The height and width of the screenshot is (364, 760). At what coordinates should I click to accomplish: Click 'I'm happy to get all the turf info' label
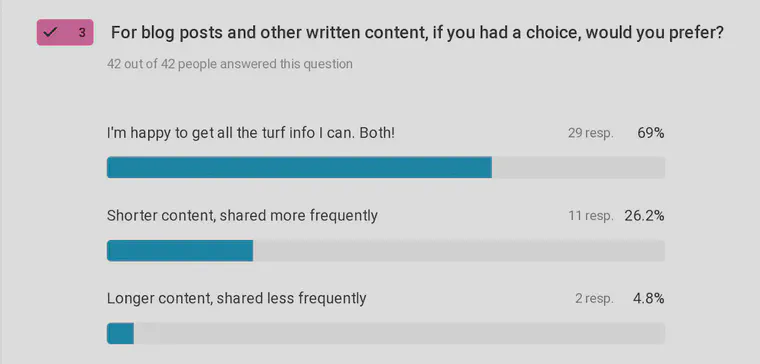tap(251, 133)
